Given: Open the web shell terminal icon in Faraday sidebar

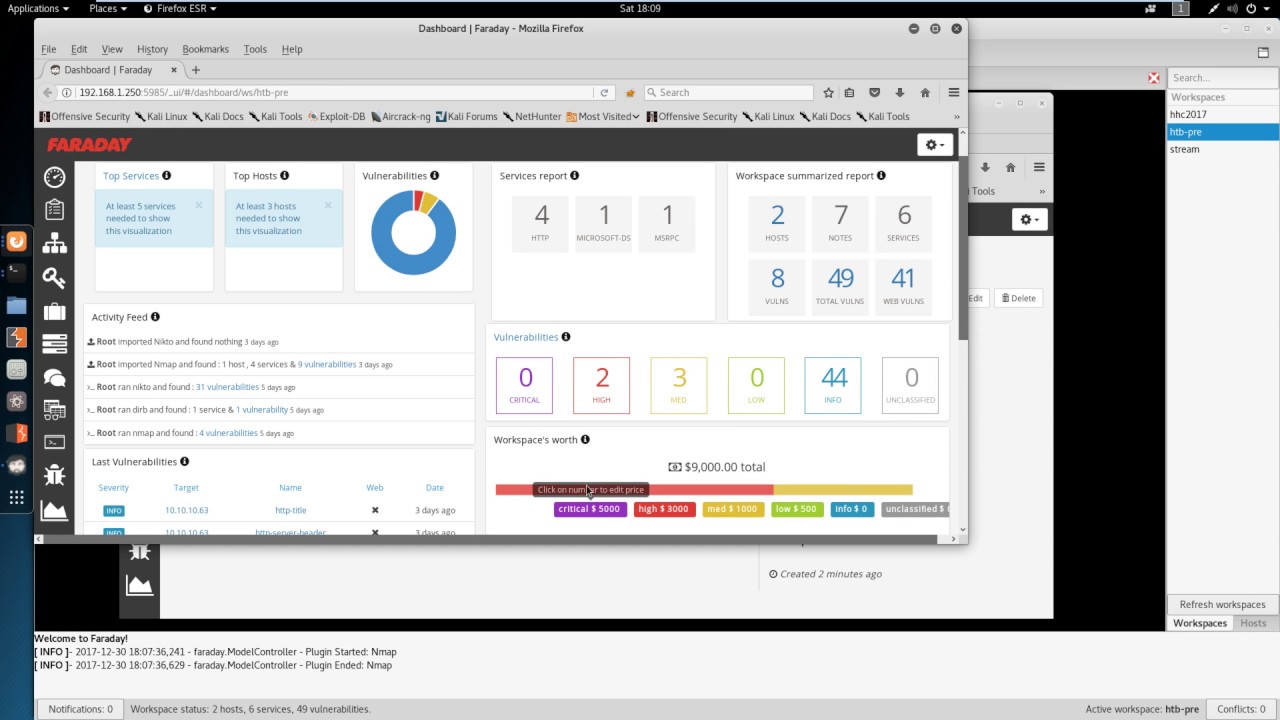Looking at the screenshot, I should [x=54, y=441].
